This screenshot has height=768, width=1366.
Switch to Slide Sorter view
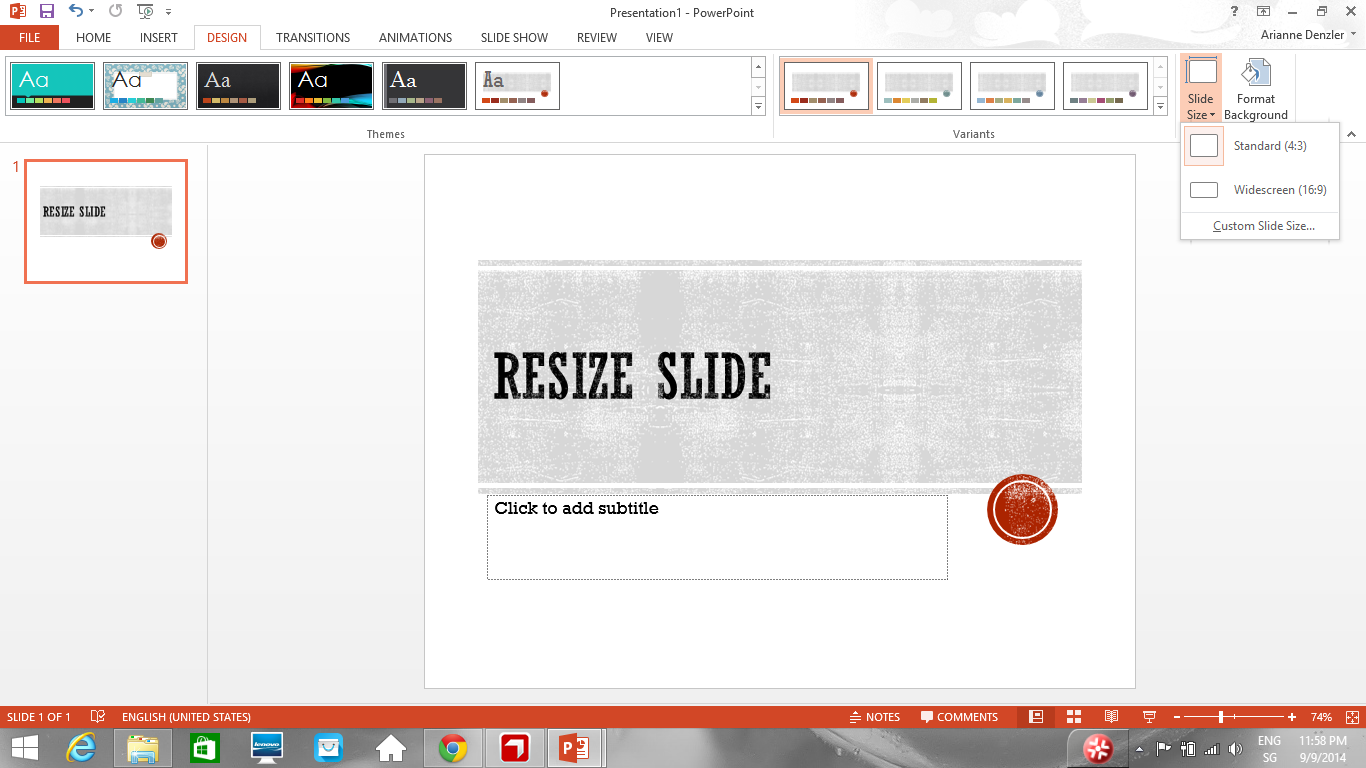coord(1074,717)
